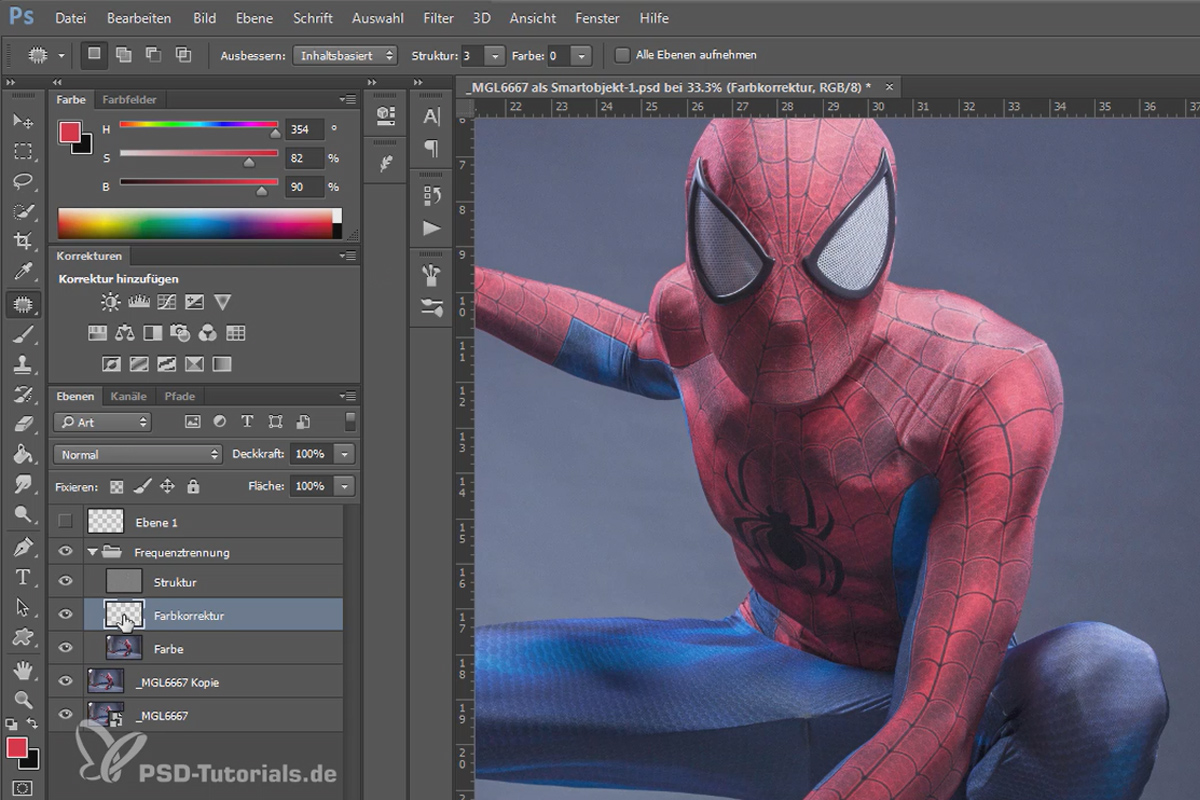Select the Type tool
1200x800 pixels.
click(x=22, y=577)
